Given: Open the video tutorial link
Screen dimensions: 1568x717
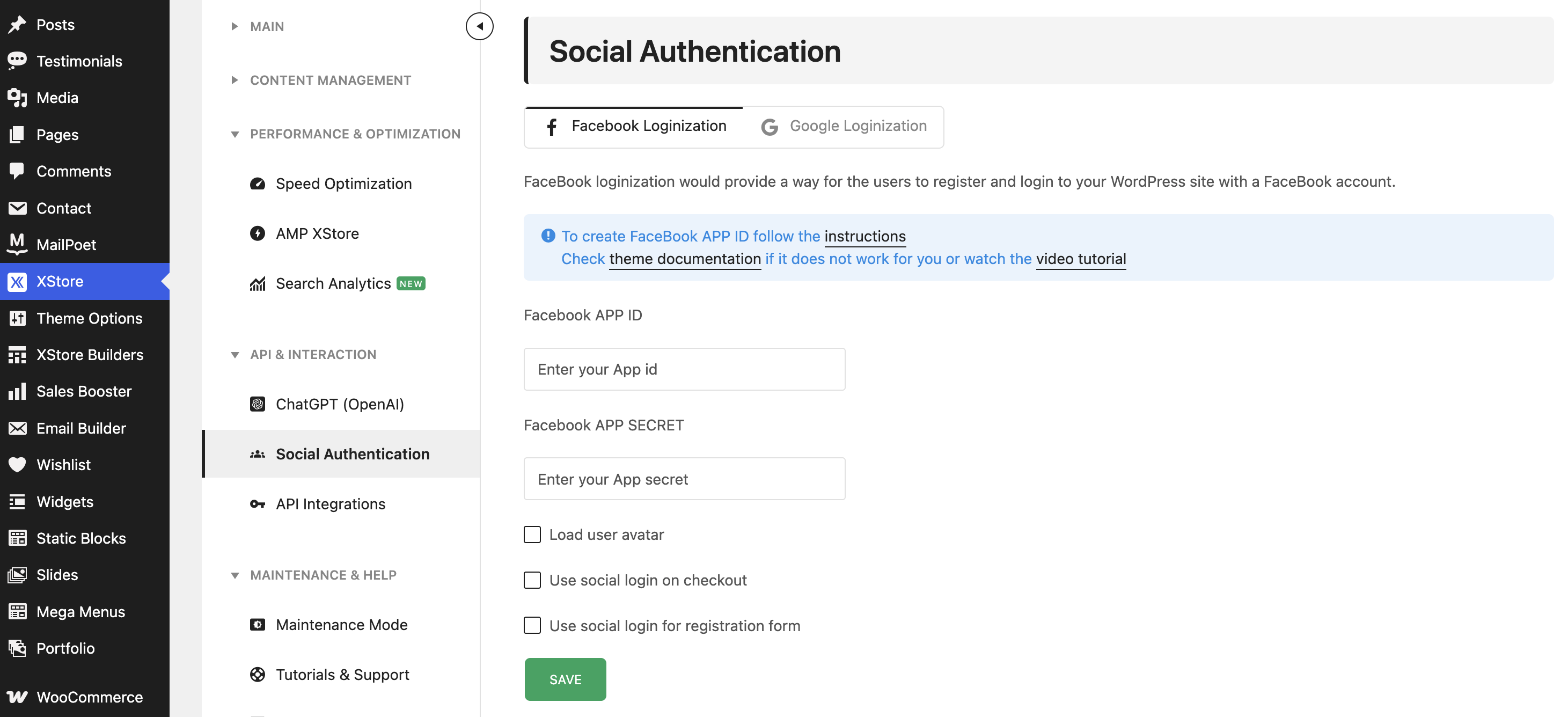Looking at the screenshot, I should coord(1081,259).
